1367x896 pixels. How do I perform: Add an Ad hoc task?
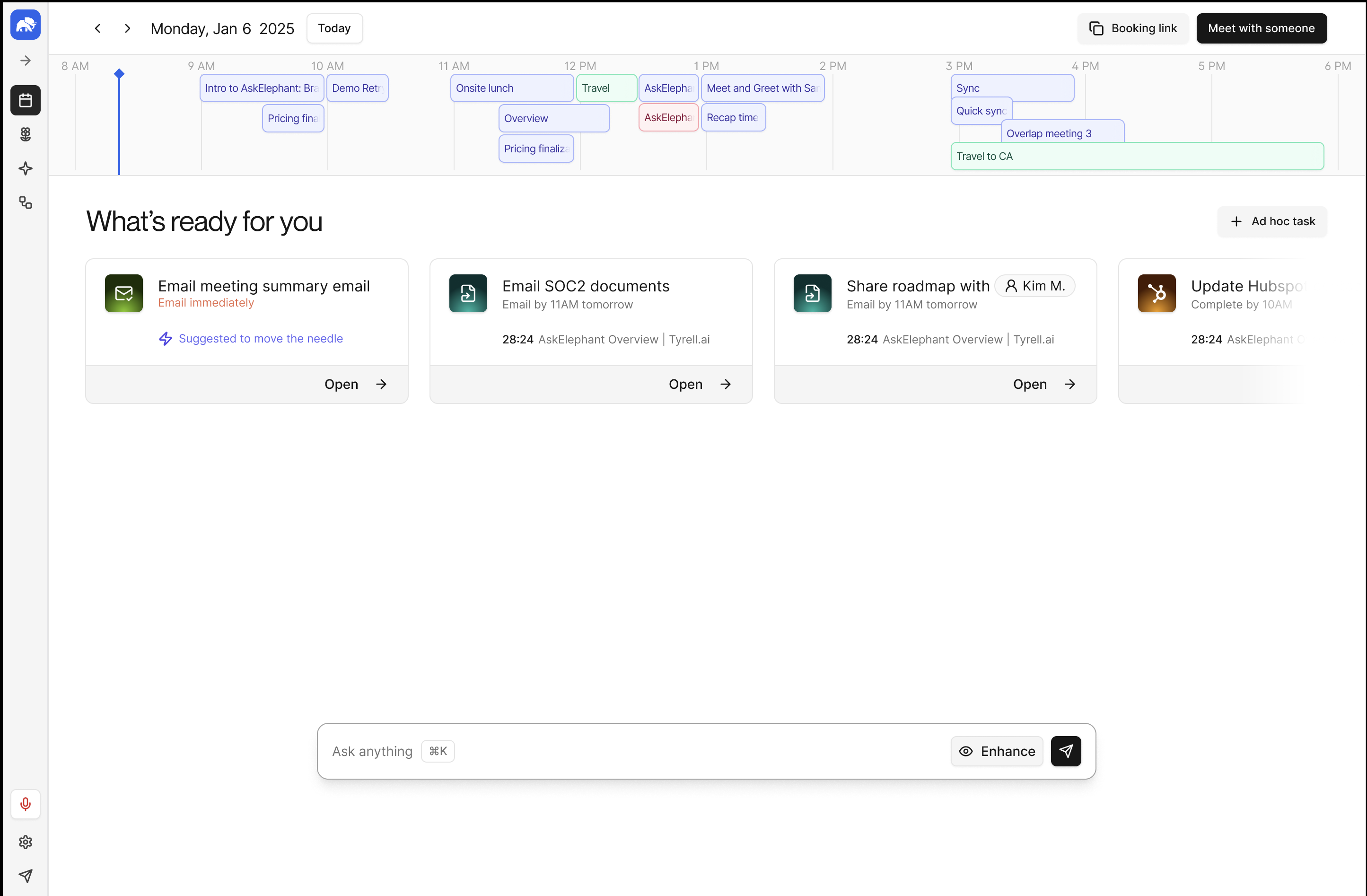pyautogui.click(x=1272, y=221)
